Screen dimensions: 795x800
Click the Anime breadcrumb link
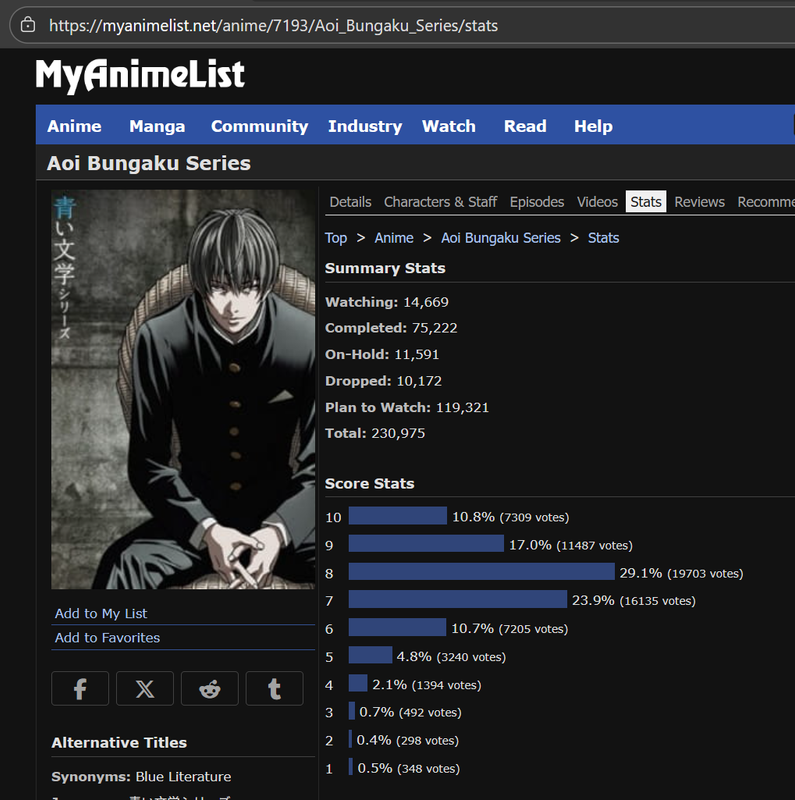394,238
